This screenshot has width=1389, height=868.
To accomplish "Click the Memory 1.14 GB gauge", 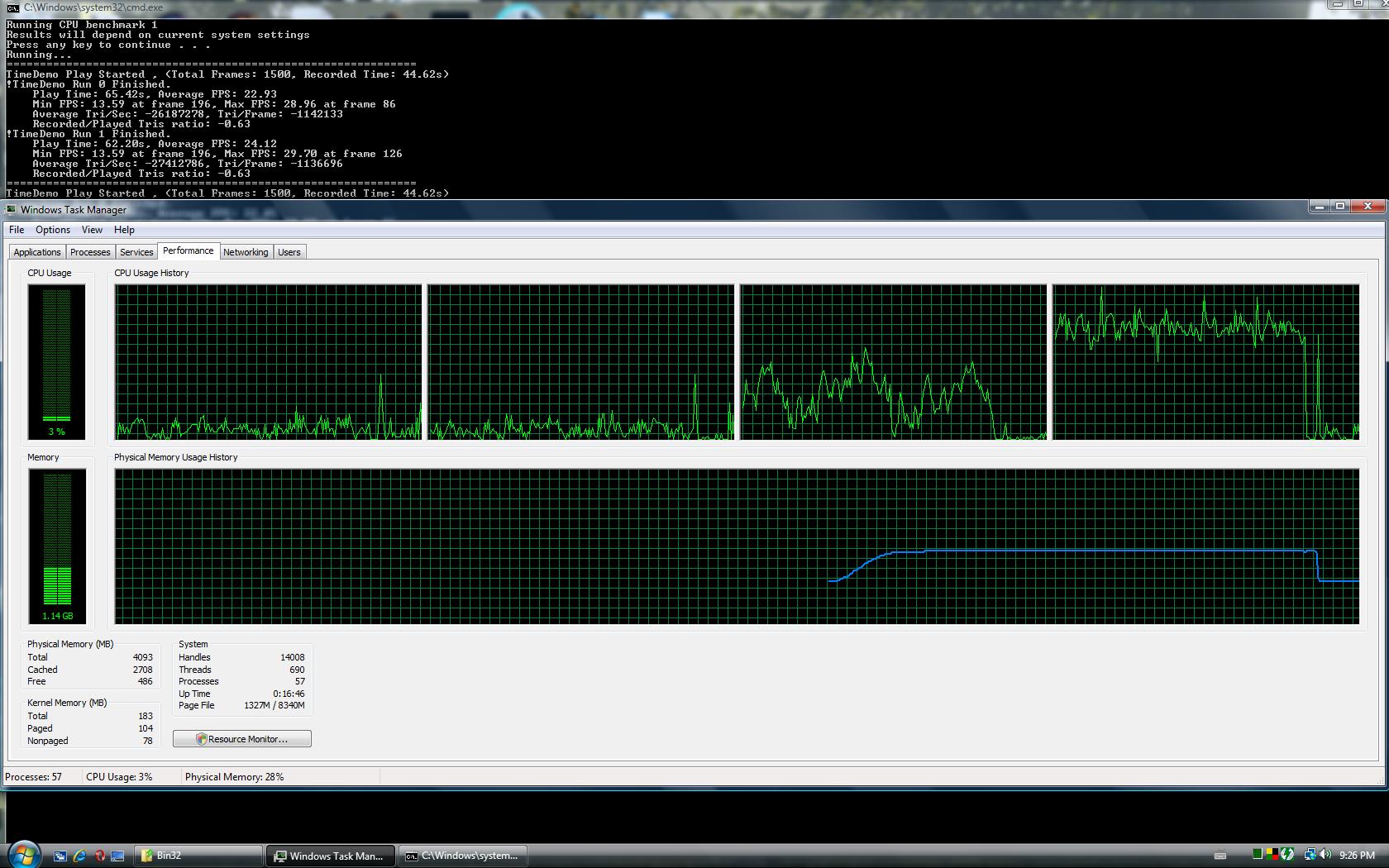I will tap(57, 546).
